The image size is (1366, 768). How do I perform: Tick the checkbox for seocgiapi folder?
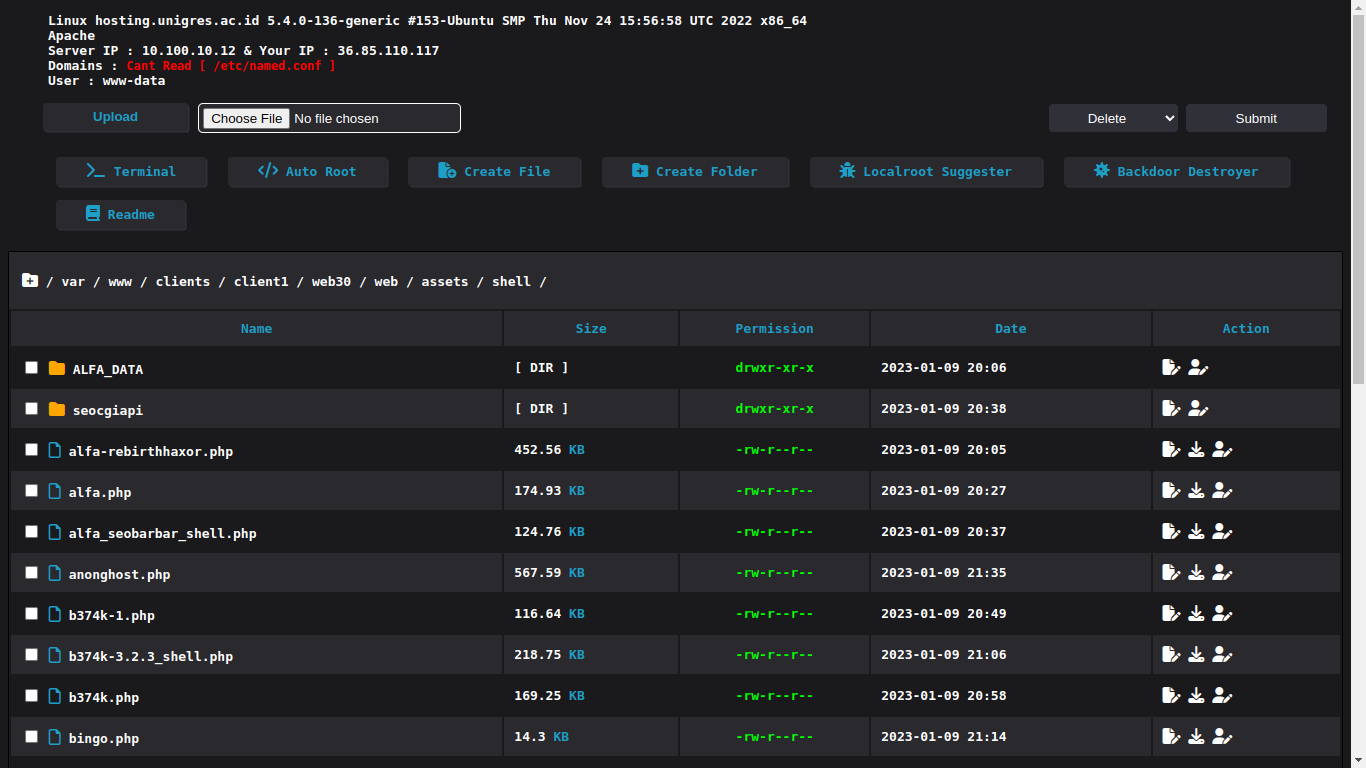[x=31, y=409]
